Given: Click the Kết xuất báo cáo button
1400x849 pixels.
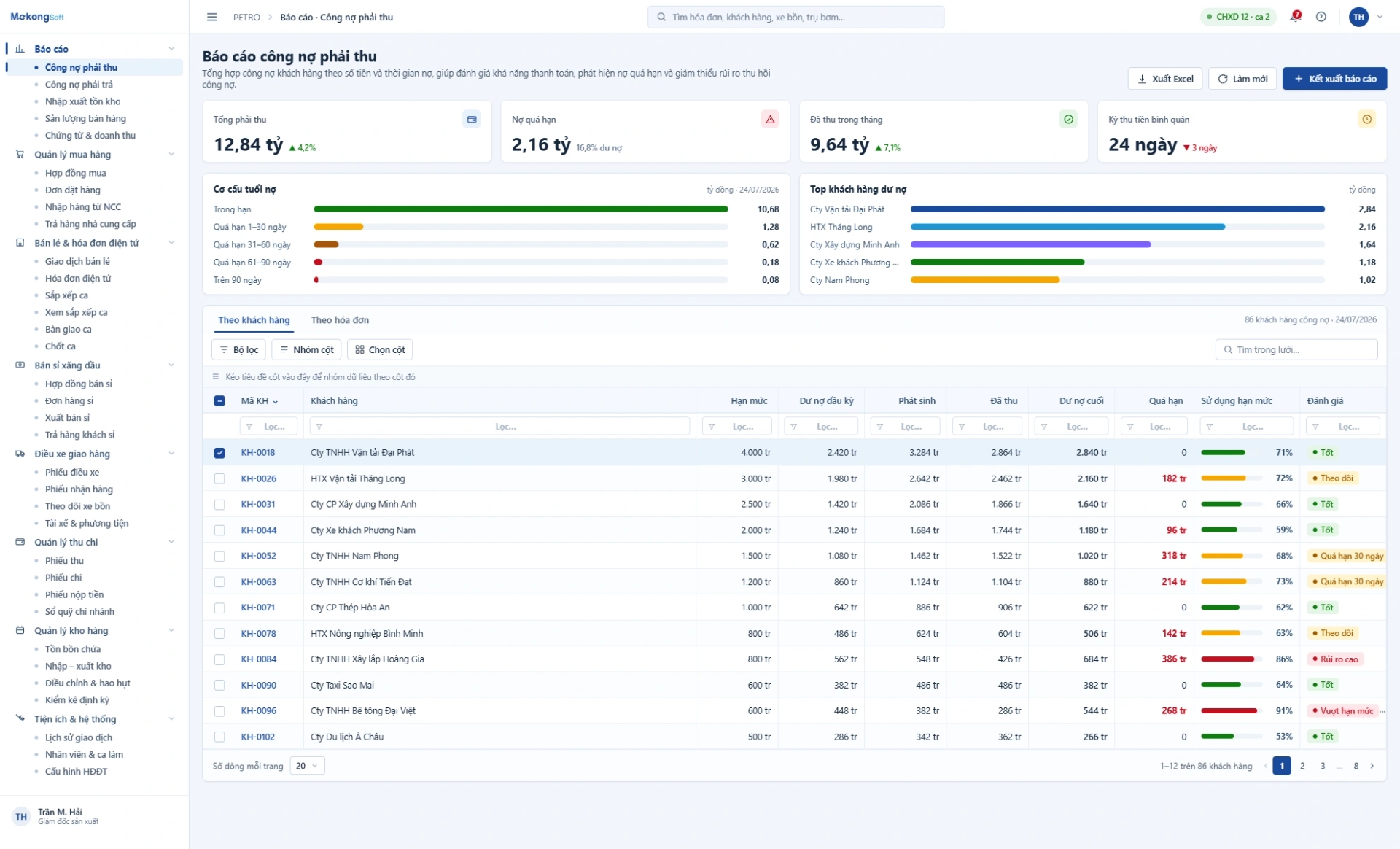Looking at the screenshot, I should click(x=1334, y=79).
